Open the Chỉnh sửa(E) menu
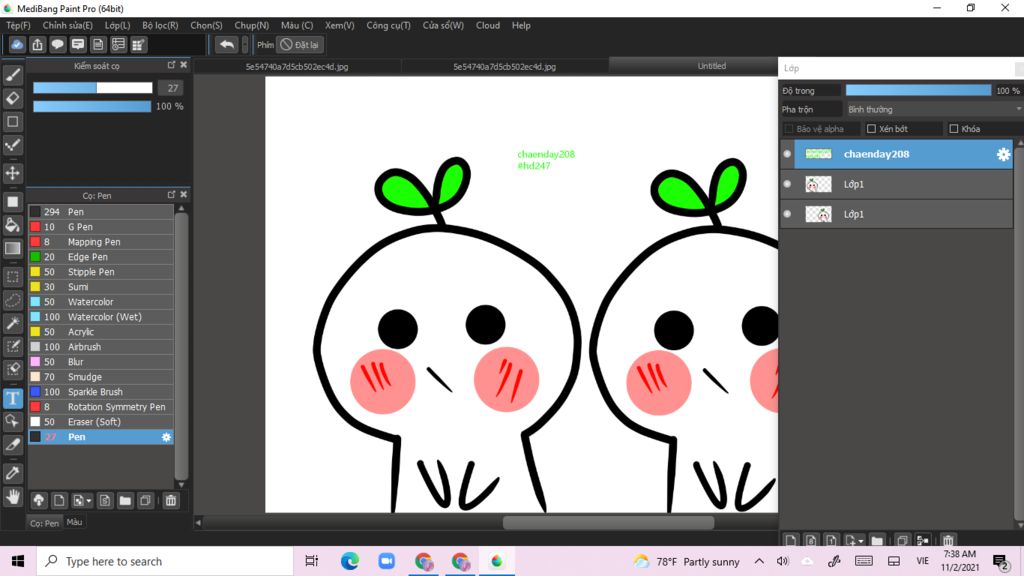The width and height of the screenshot is (1024, 576). click(x=68, y=25)
